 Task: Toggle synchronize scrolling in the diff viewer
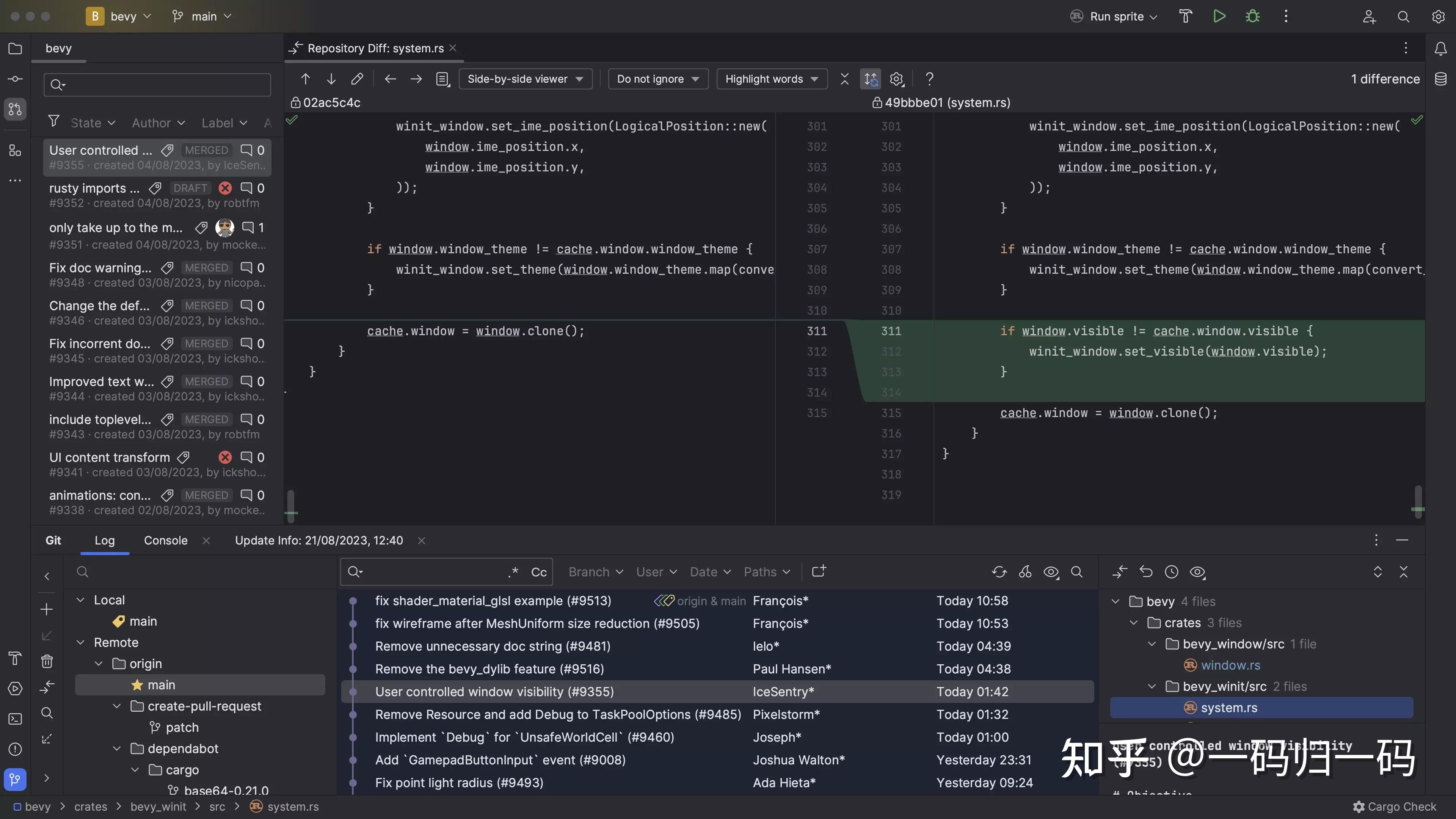(871, 78)
